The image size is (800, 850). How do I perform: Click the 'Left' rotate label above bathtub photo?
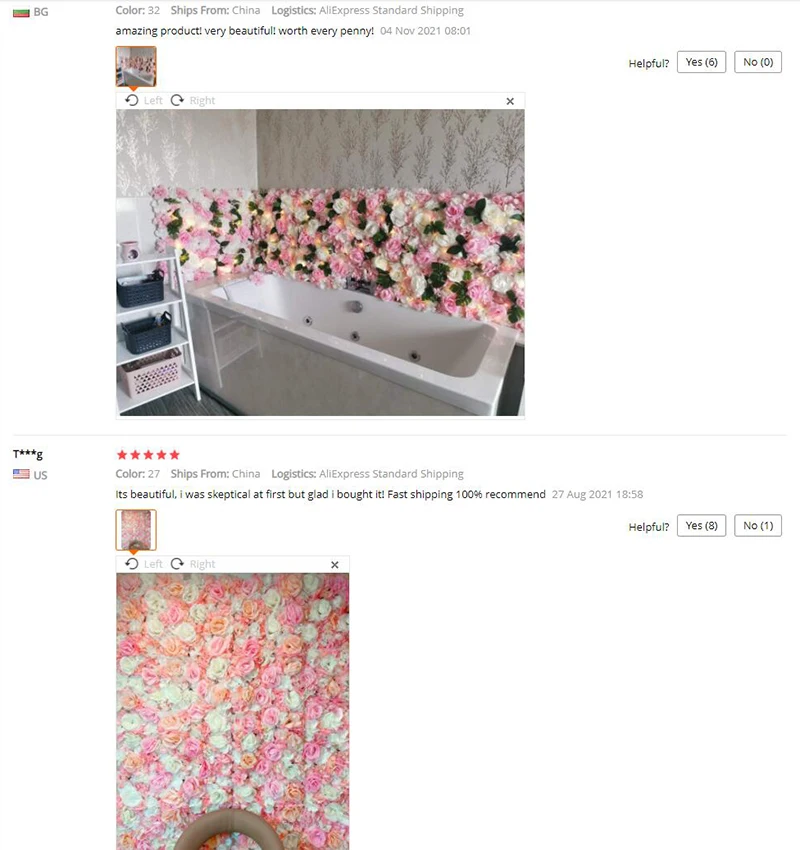(x=153, y=100)
